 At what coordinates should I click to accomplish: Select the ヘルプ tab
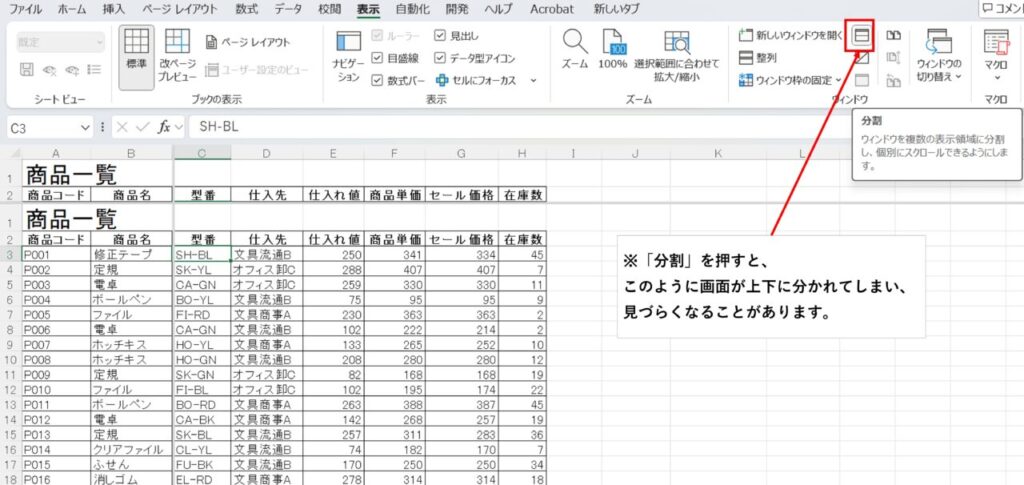499,9
